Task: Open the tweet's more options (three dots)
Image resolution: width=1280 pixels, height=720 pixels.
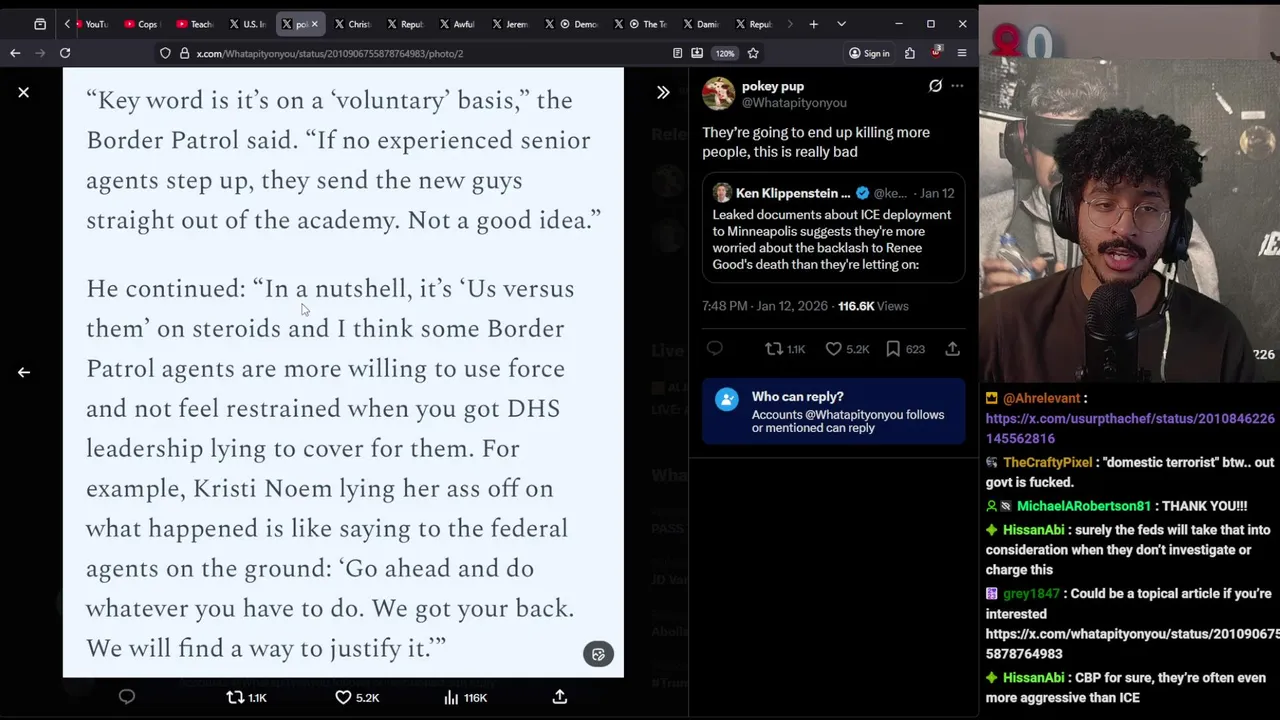Action: click(x=957, y=86)
